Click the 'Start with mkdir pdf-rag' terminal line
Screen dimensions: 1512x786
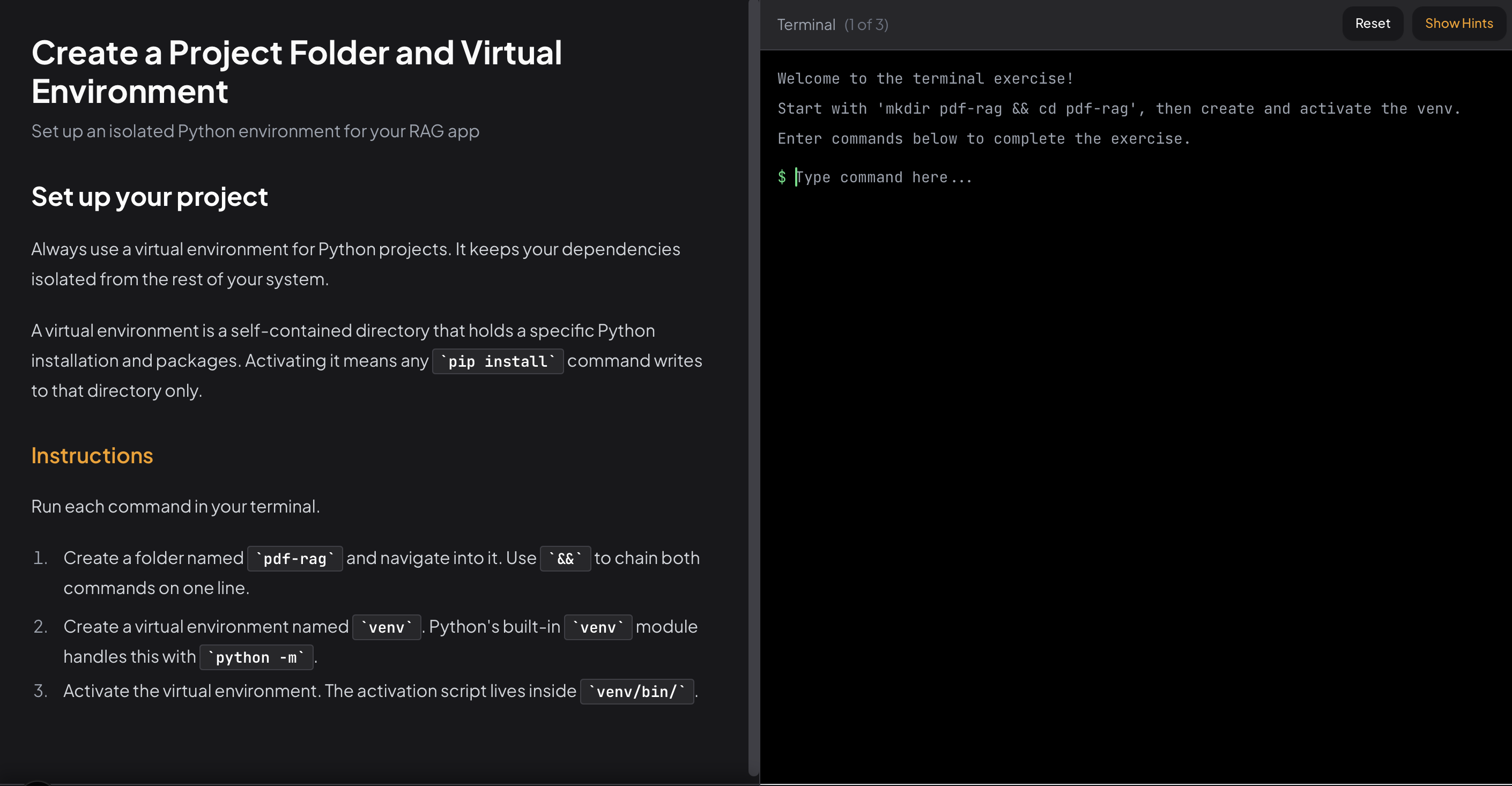click(x=1118, y=109)
